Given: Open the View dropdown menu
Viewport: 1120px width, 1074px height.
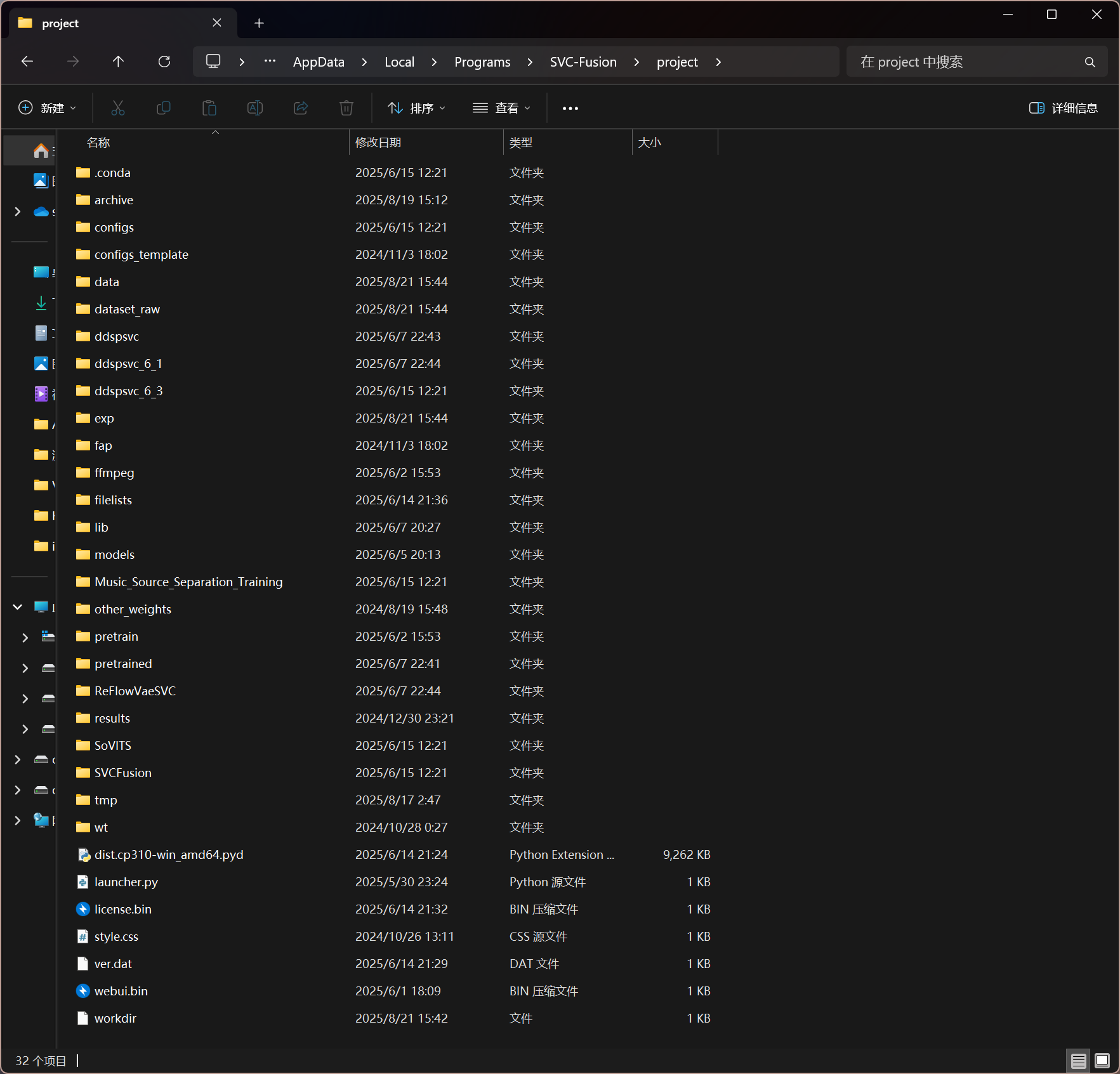Looking at the screenshot, I should click(x=501, y=108).
